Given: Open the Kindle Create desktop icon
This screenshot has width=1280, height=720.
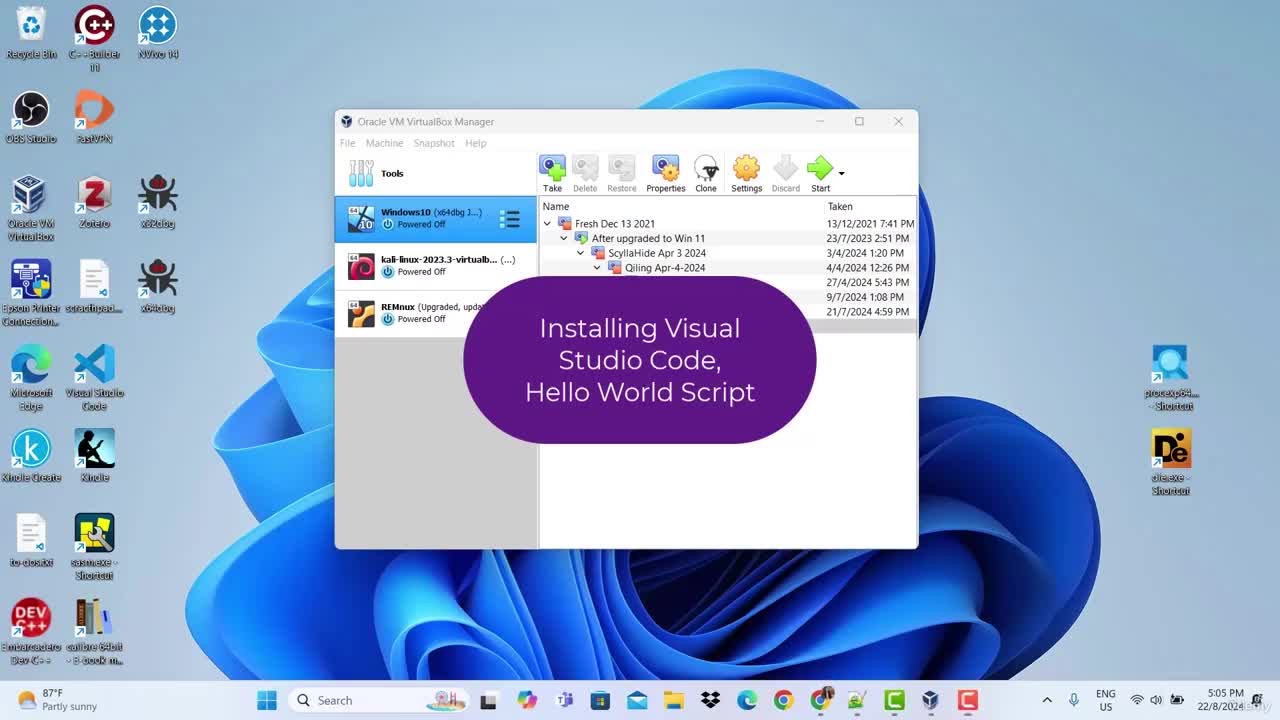Looking at the screenshot, I should [31, 457].
